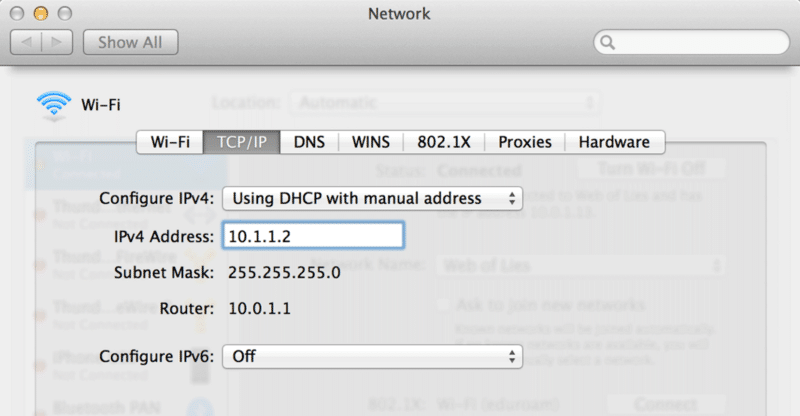Click router value 10.0.1.1

click(x=260, y=308)
